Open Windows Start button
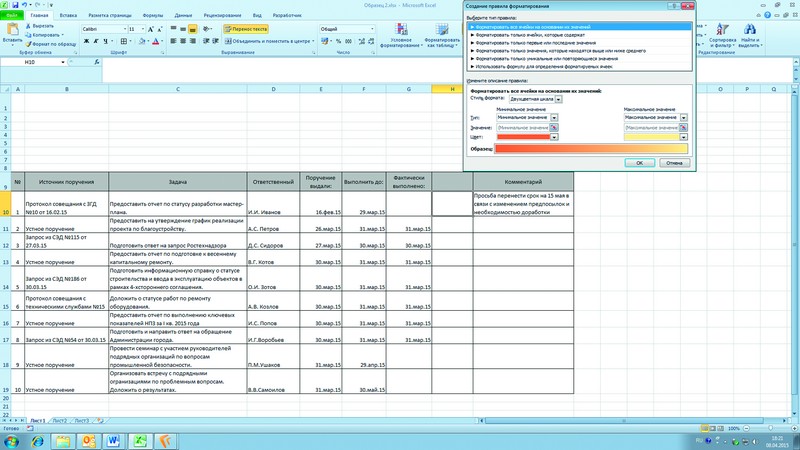800x450 pixels. click(x=11, y=441)
